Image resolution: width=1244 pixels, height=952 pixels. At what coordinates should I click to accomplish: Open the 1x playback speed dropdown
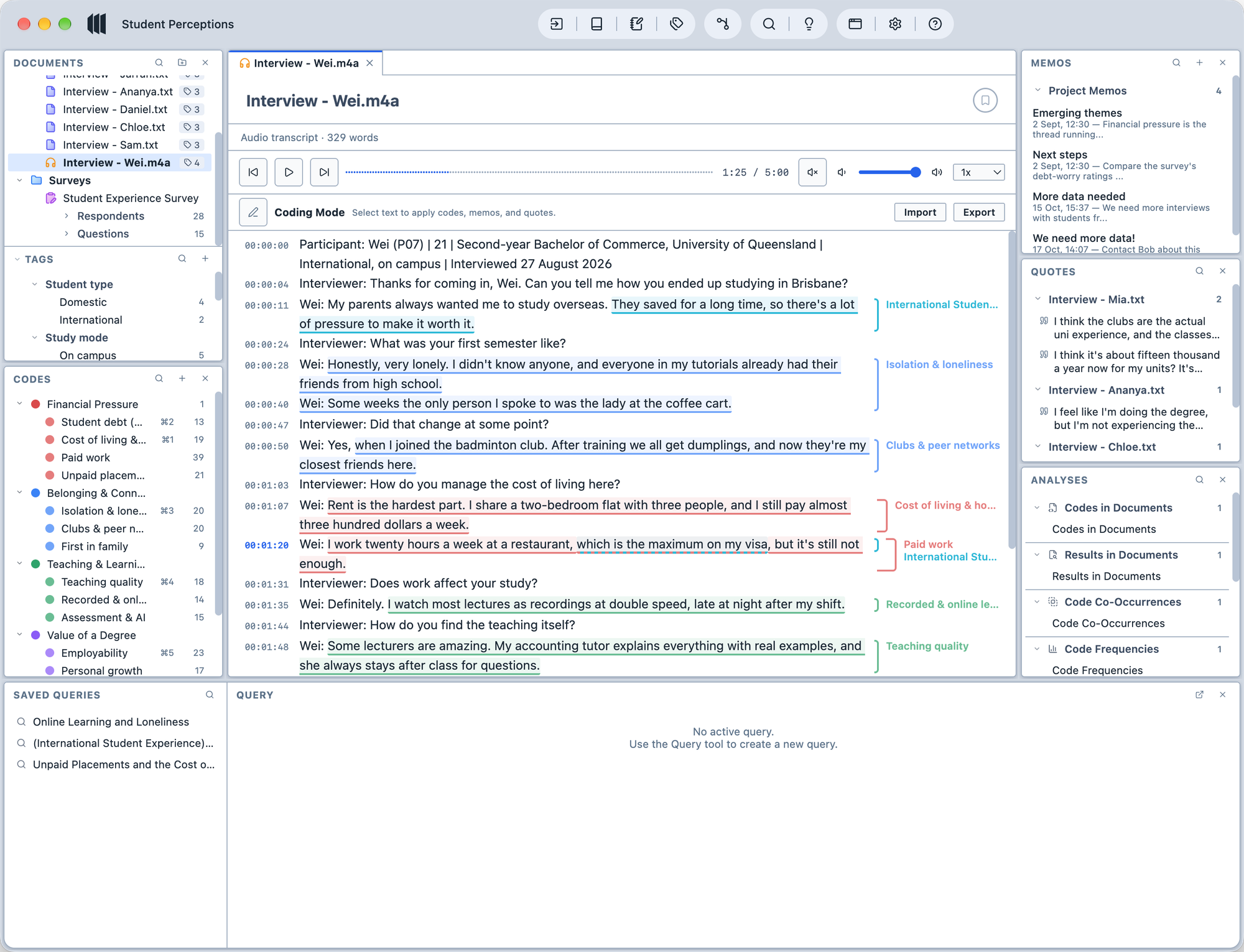[979, 172]
